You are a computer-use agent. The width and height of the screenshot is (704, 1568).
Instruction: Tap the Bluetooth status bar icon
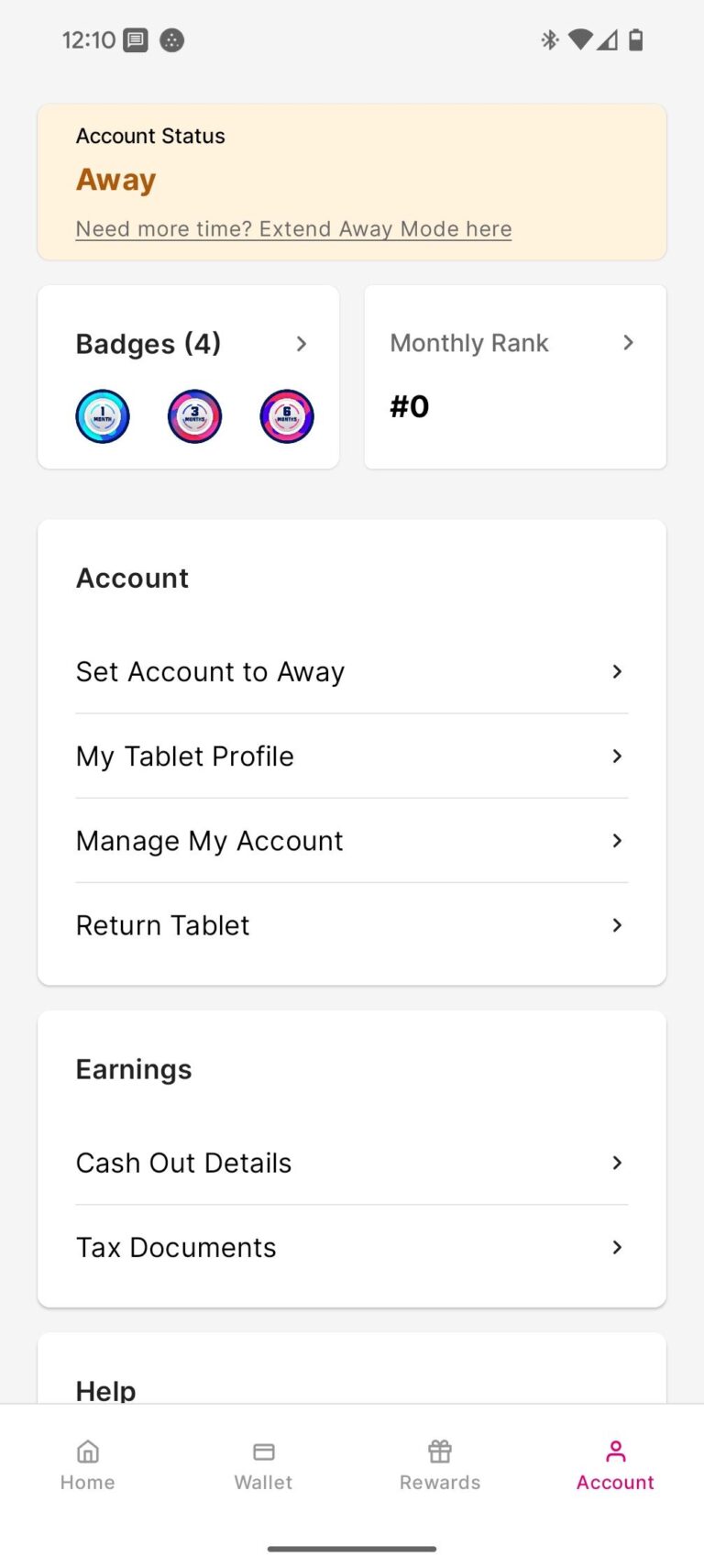pyautogui.click(x=550, y=39)
